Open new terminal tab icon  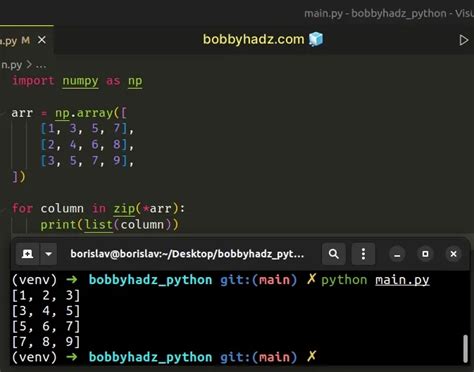pos(27,254)
